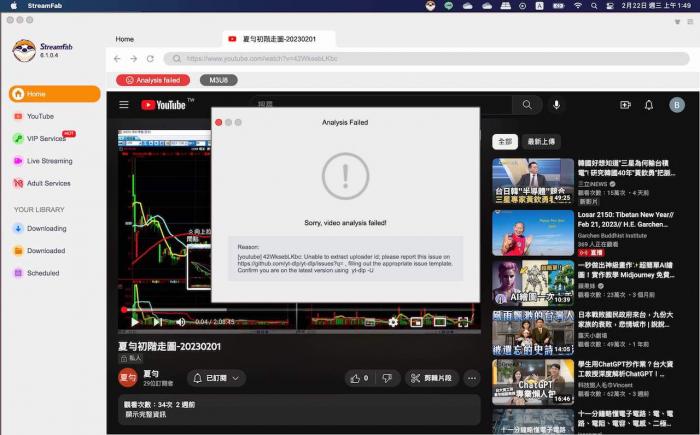Toggle theater mode in the player
The height and width of the screenshot is (435, 700).
pos(440,322)
